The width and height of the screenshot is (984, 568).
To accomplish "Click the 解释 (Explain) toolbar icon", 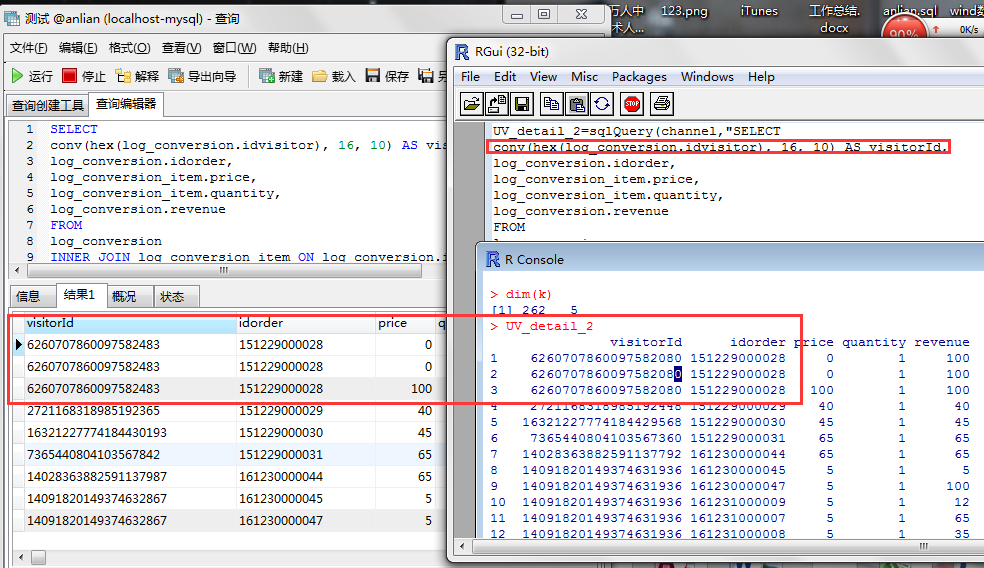I will click(x=137, y=76).
